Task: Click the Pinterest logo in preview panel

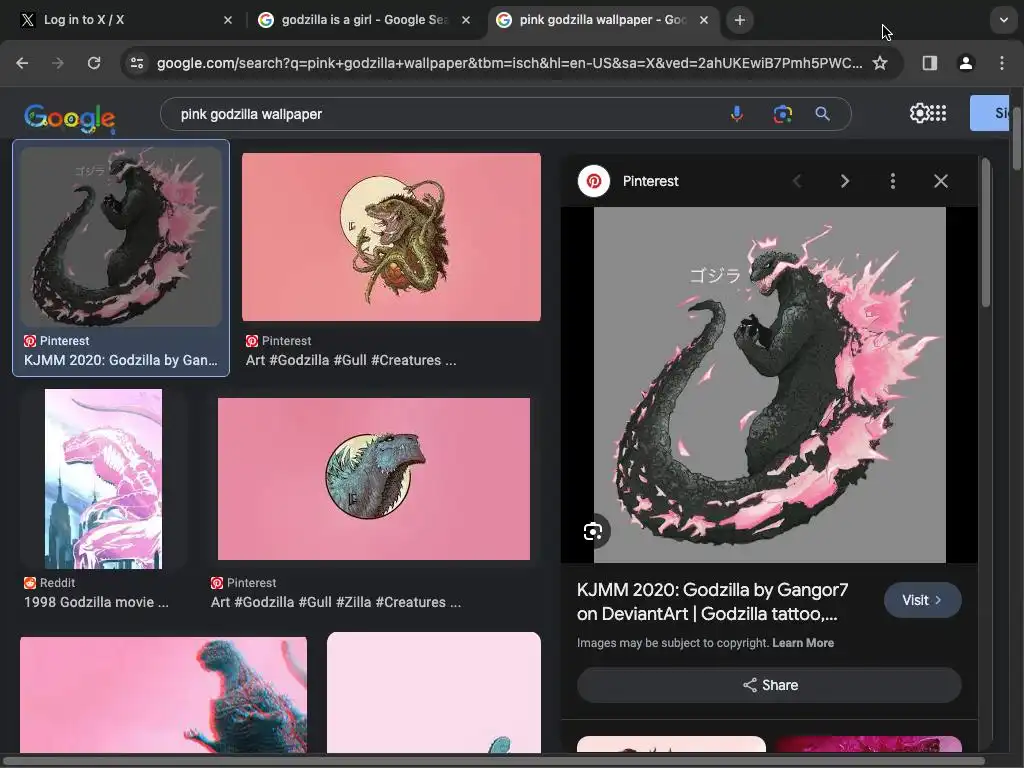Action: [594, 181]
